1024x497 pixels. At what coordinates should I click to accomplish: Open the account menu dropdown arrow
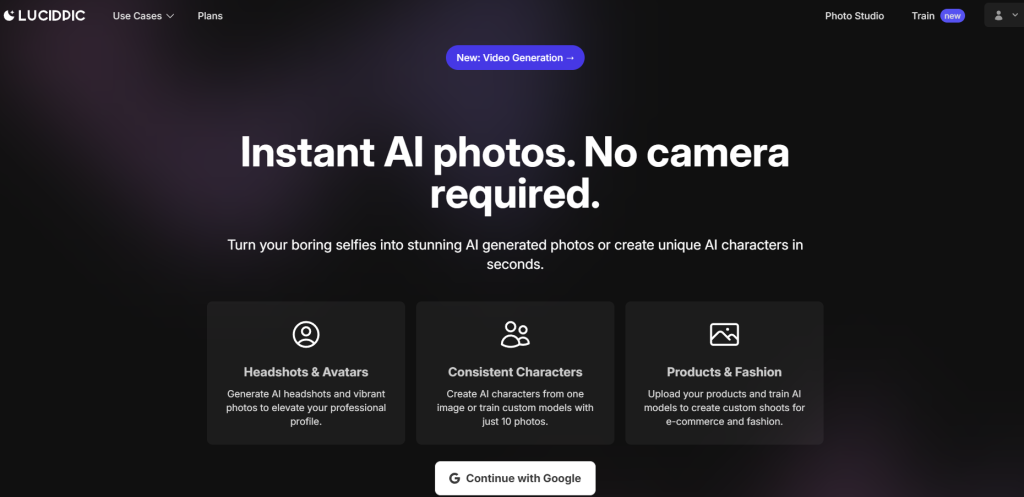(1014, 16)
